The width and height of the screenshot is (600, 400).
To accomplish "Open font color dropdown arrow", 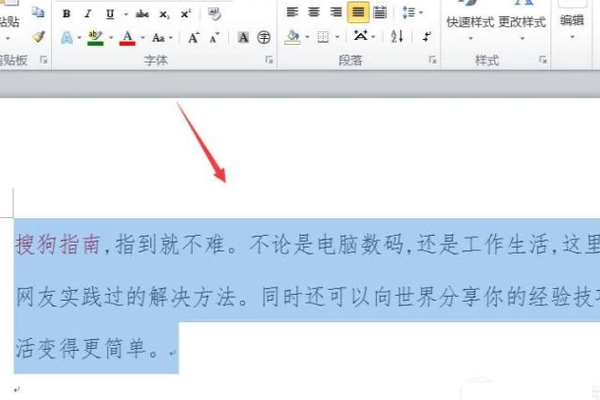I will (143, 38).
